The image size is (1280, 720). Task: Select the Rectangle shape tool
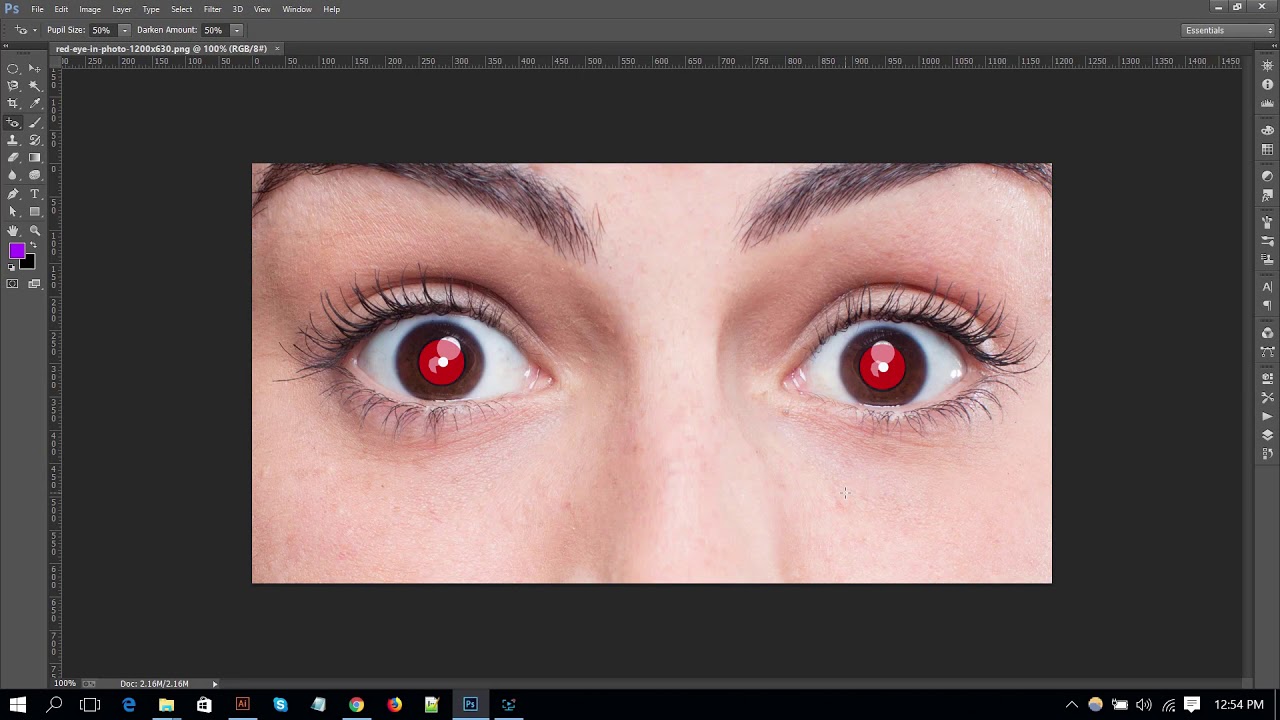[35, 212]
